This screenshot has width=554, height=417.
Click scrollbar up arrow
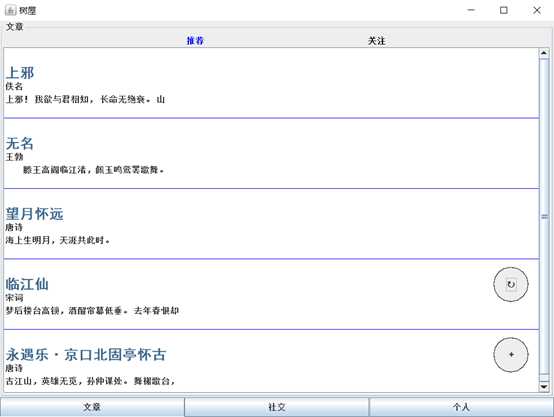click(544, 53)
